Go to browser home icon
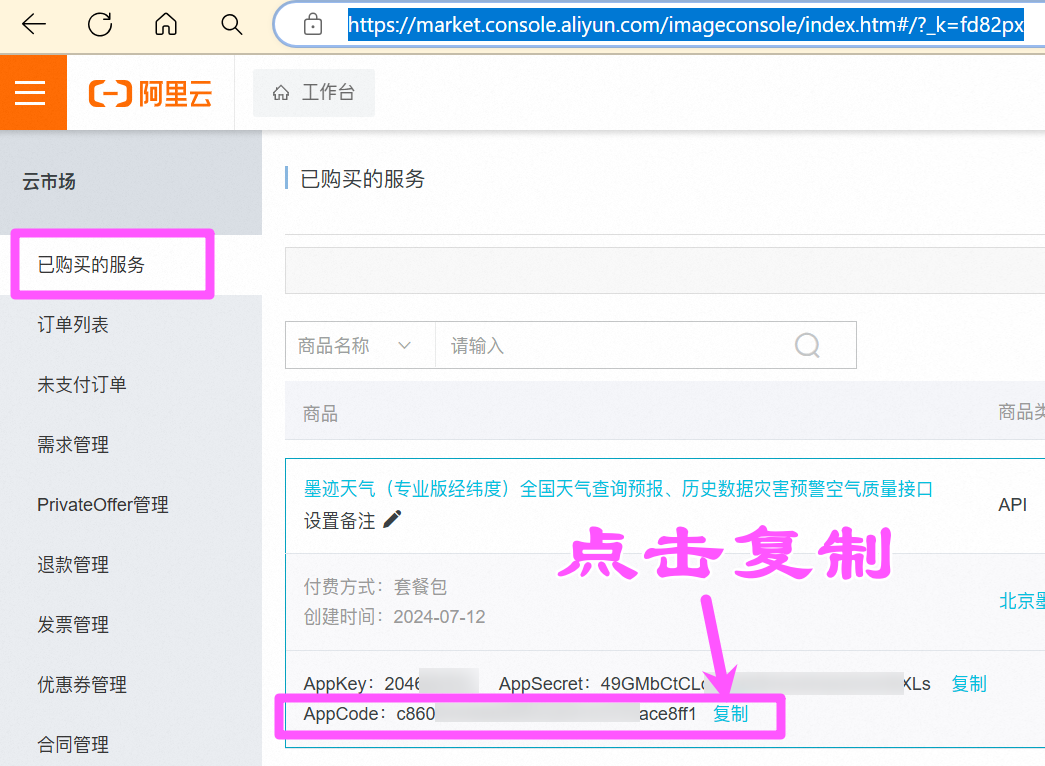Screen dimensions: 1045x766 click(x=166, y=25)
